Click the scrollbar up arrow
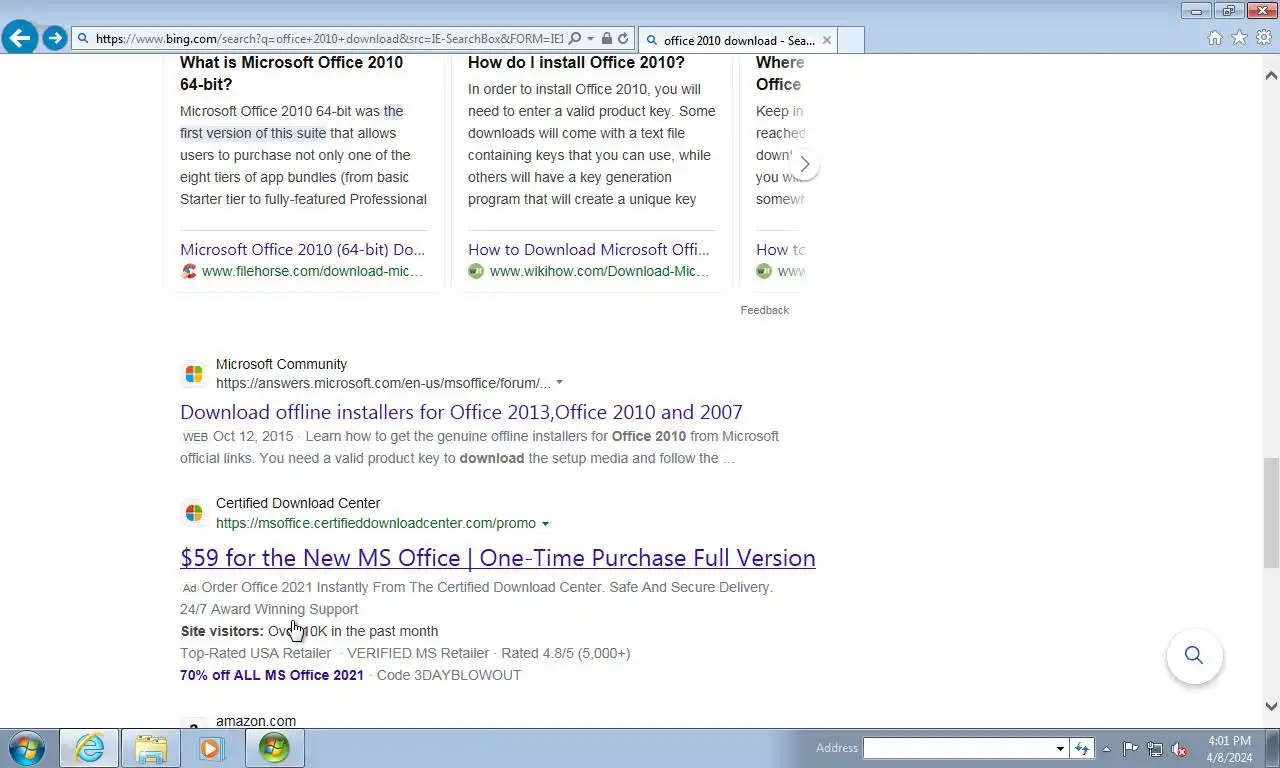The height and width of the screenshot is (768, 1280). click(1271, 75)
